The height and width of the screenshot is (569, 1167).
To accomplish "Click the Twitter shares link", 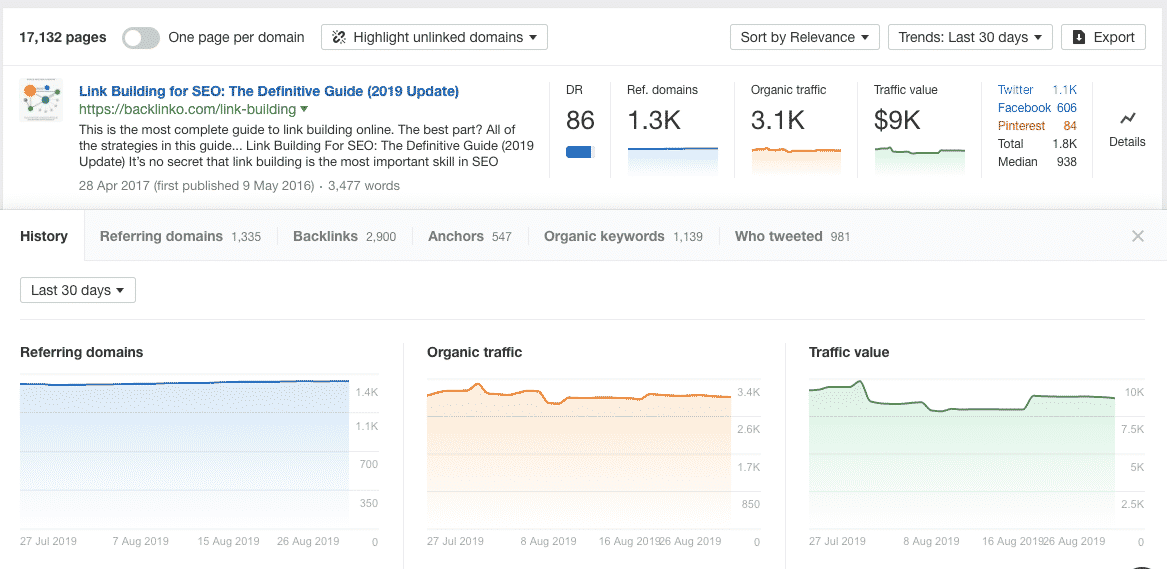I will 1037,90.
